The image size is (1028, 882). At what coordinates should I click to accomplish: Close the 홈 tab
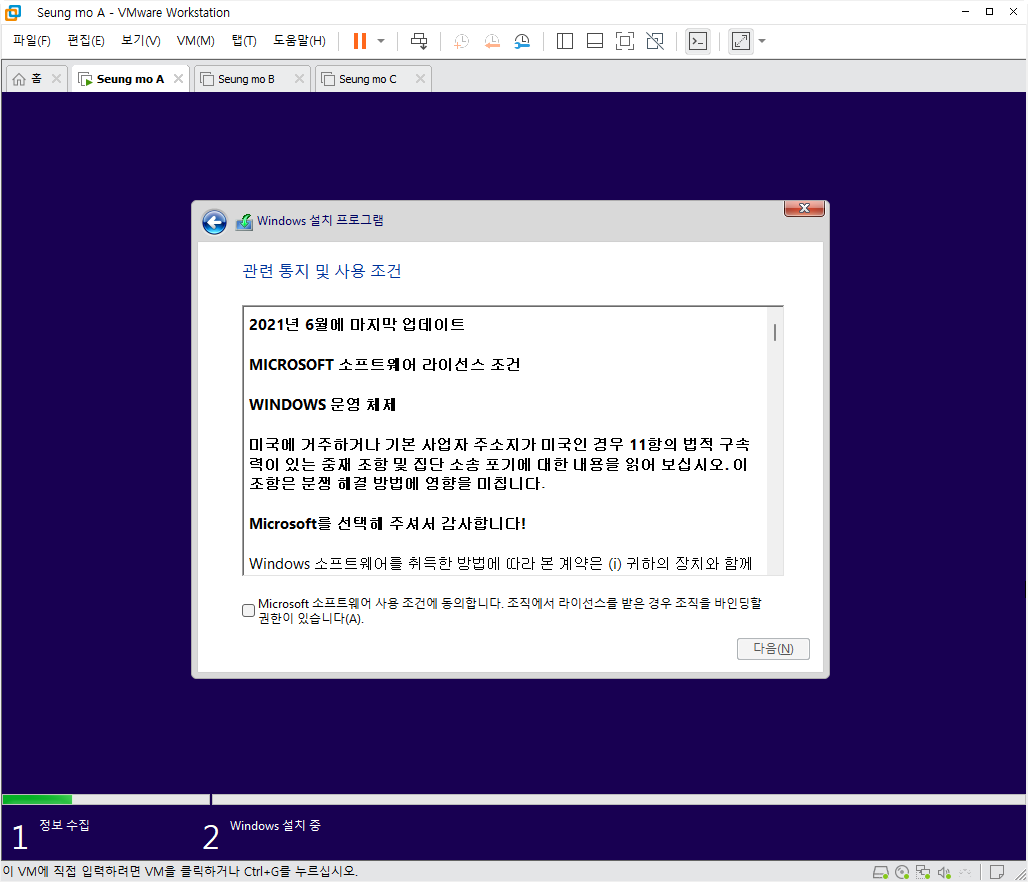[56, 79]
